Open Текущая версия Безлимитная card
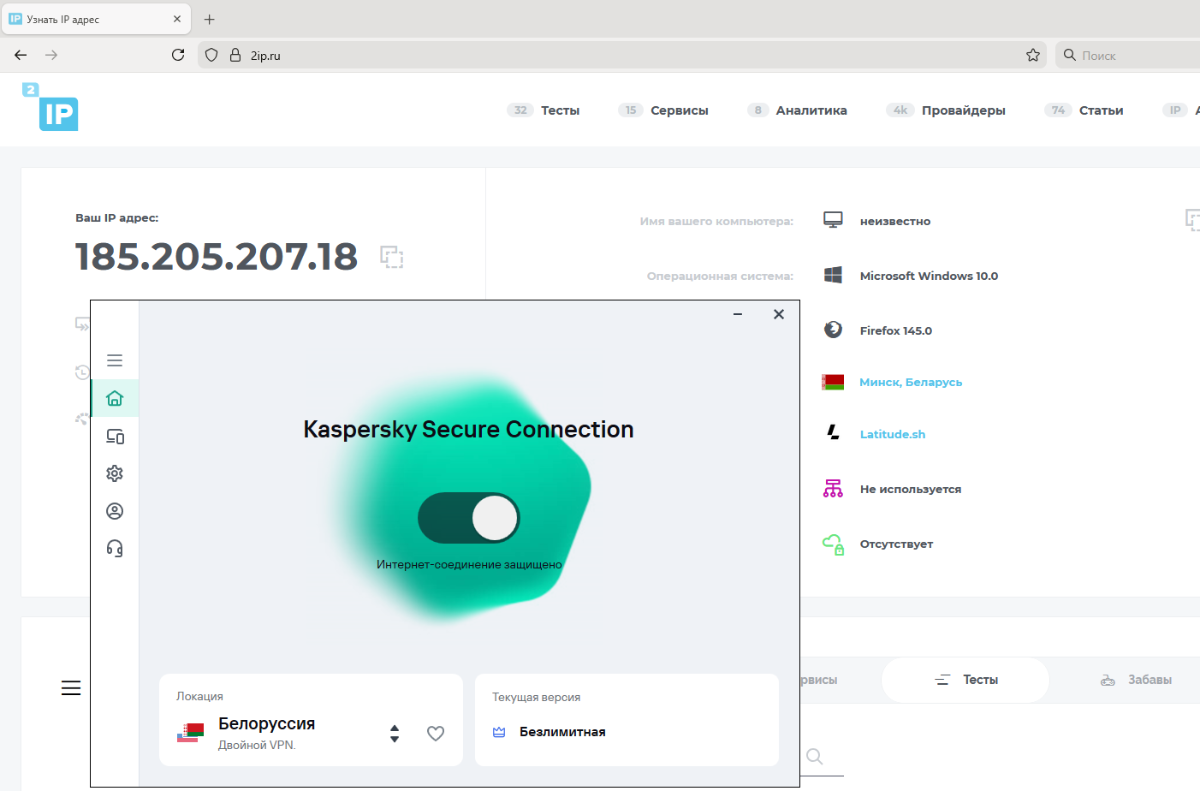The image size is (1200, 791). [627, 720]
